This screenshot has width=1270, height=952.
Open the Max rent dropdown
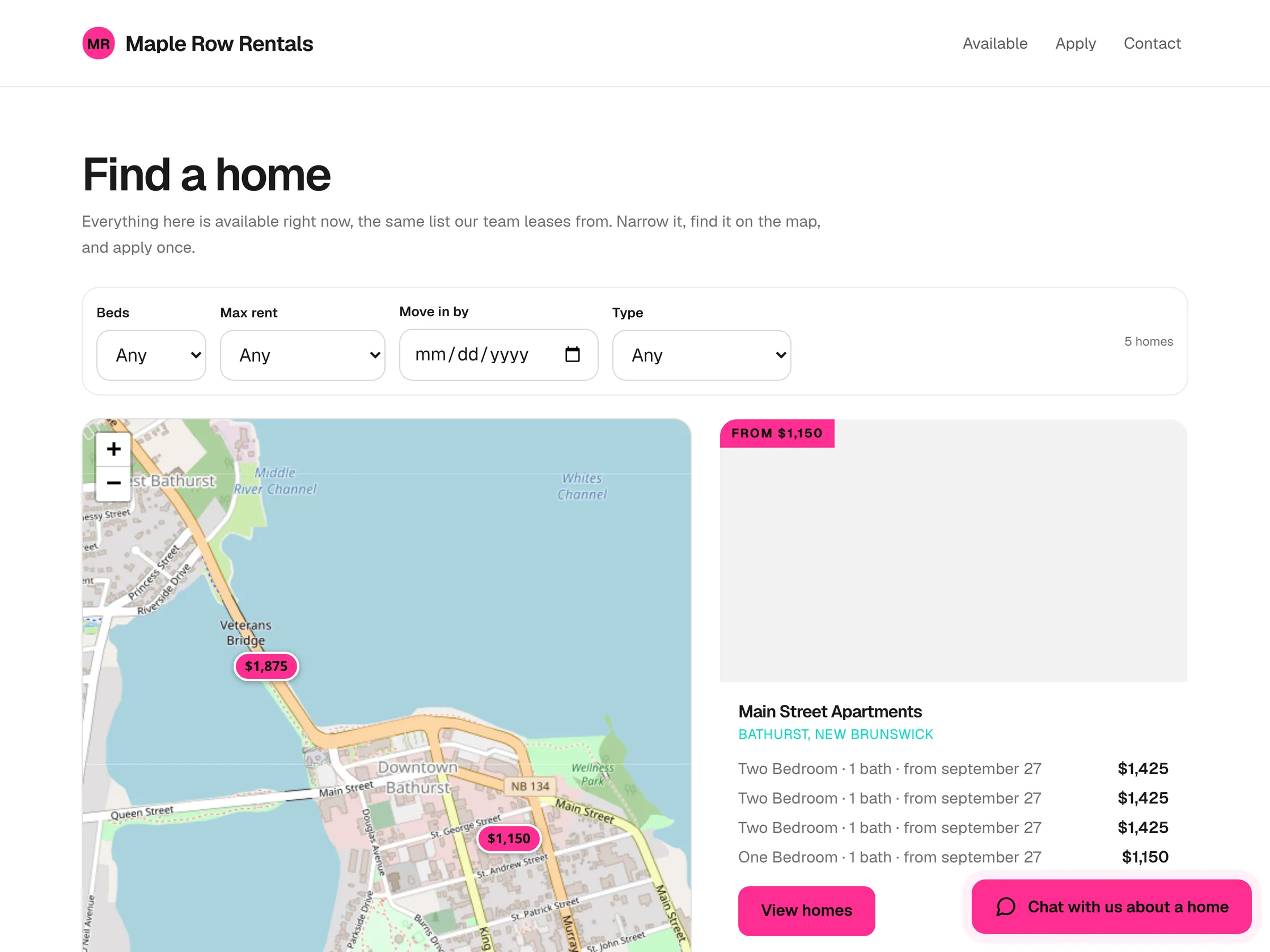(x=303, y=355)
